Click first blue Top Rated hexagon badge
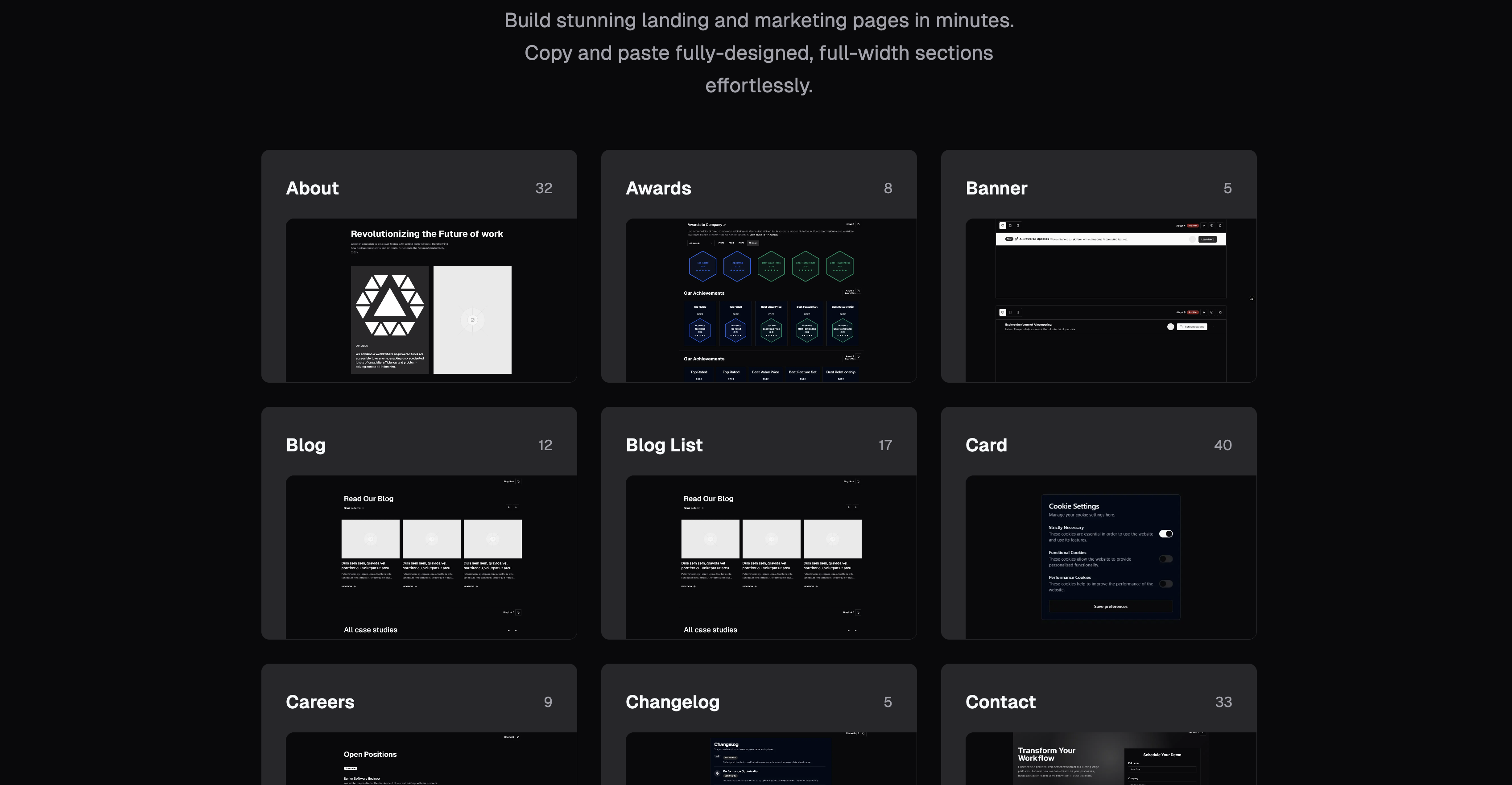 (x=702, y=266)
